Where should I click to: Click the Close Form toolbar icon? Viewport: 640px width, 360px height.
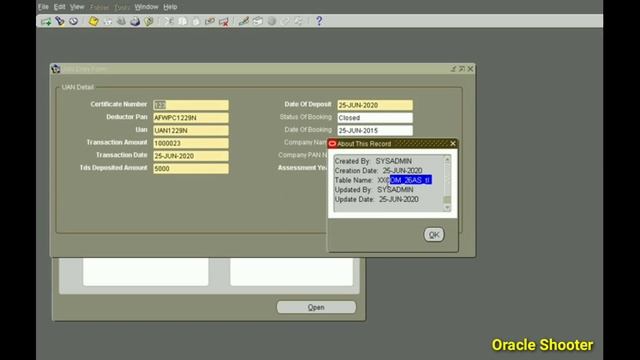pos(149,21)
